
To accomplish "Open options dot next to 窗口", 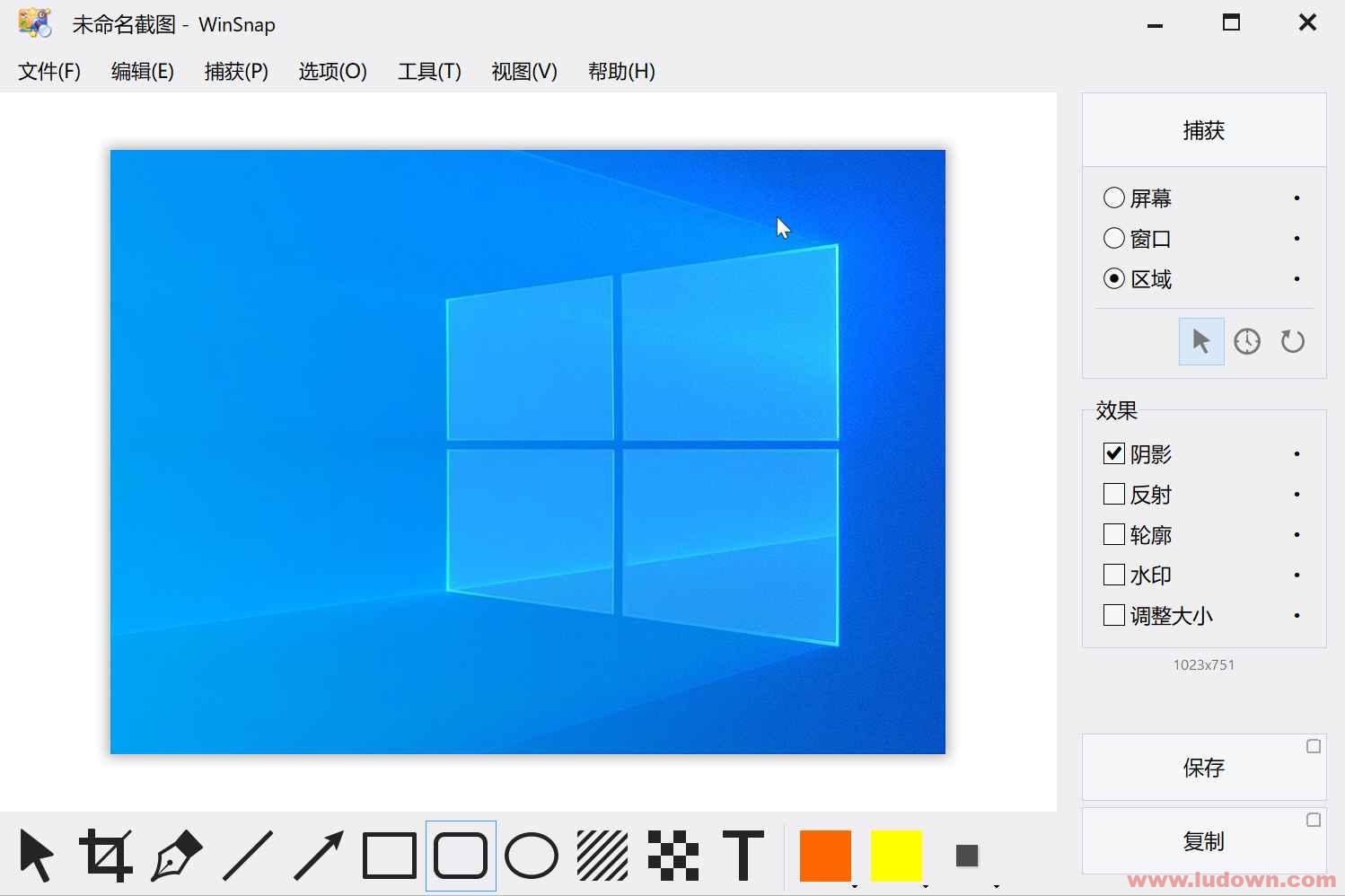I will tap(1297, 238).
